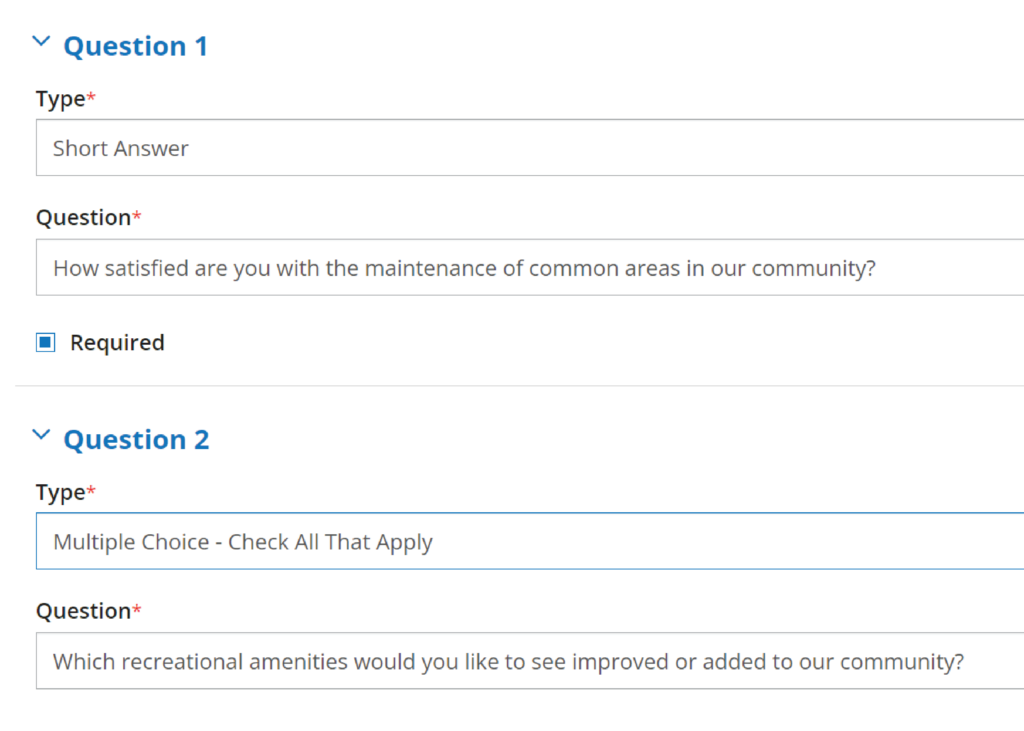Click the Question 1 text field
1024x731 pixels.
(530, 267)
